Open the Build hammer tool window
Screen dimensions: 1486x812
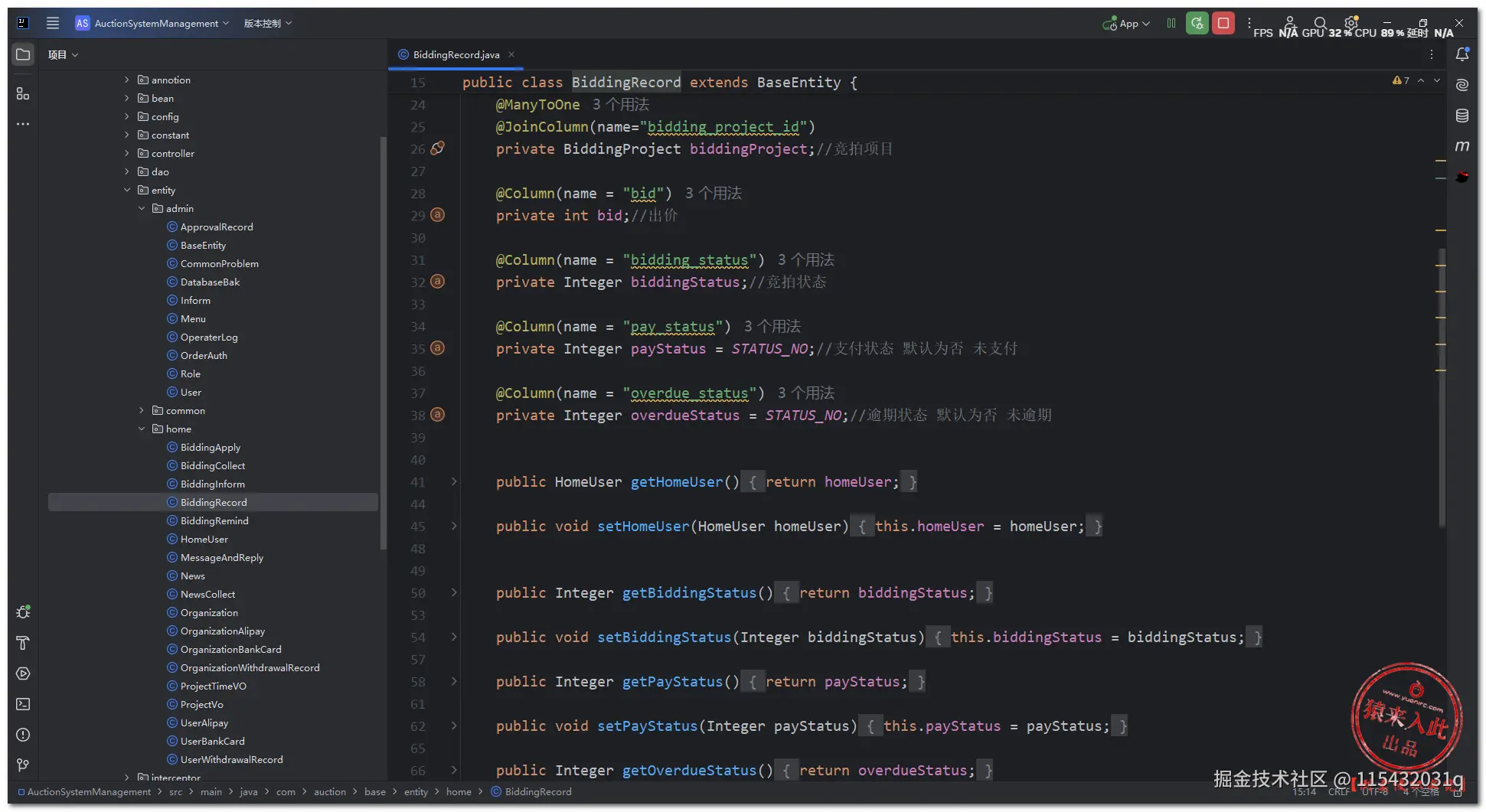pos(23,643)
